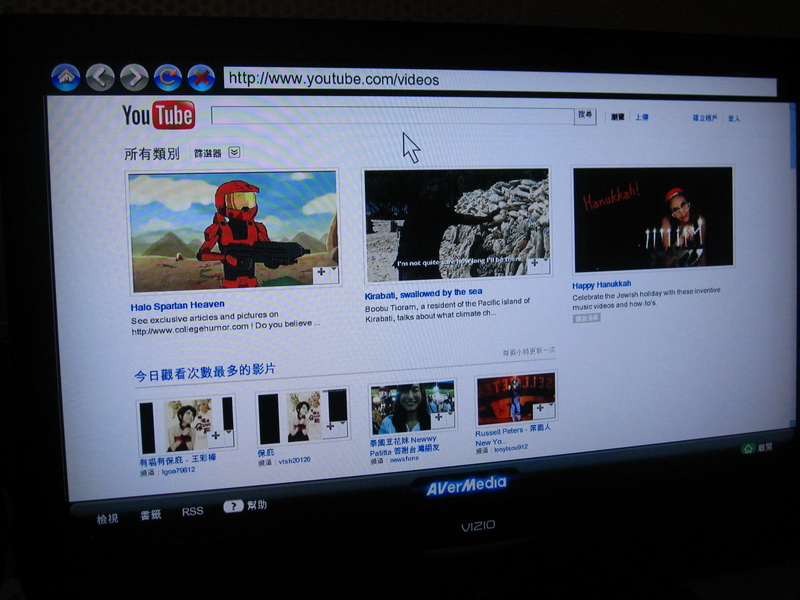Image resolution: width=800 pixels, height=600 pixels.
Task: Select the 瀏覽 browse tab
Action: pyautogui.click(x=618, y=117)
